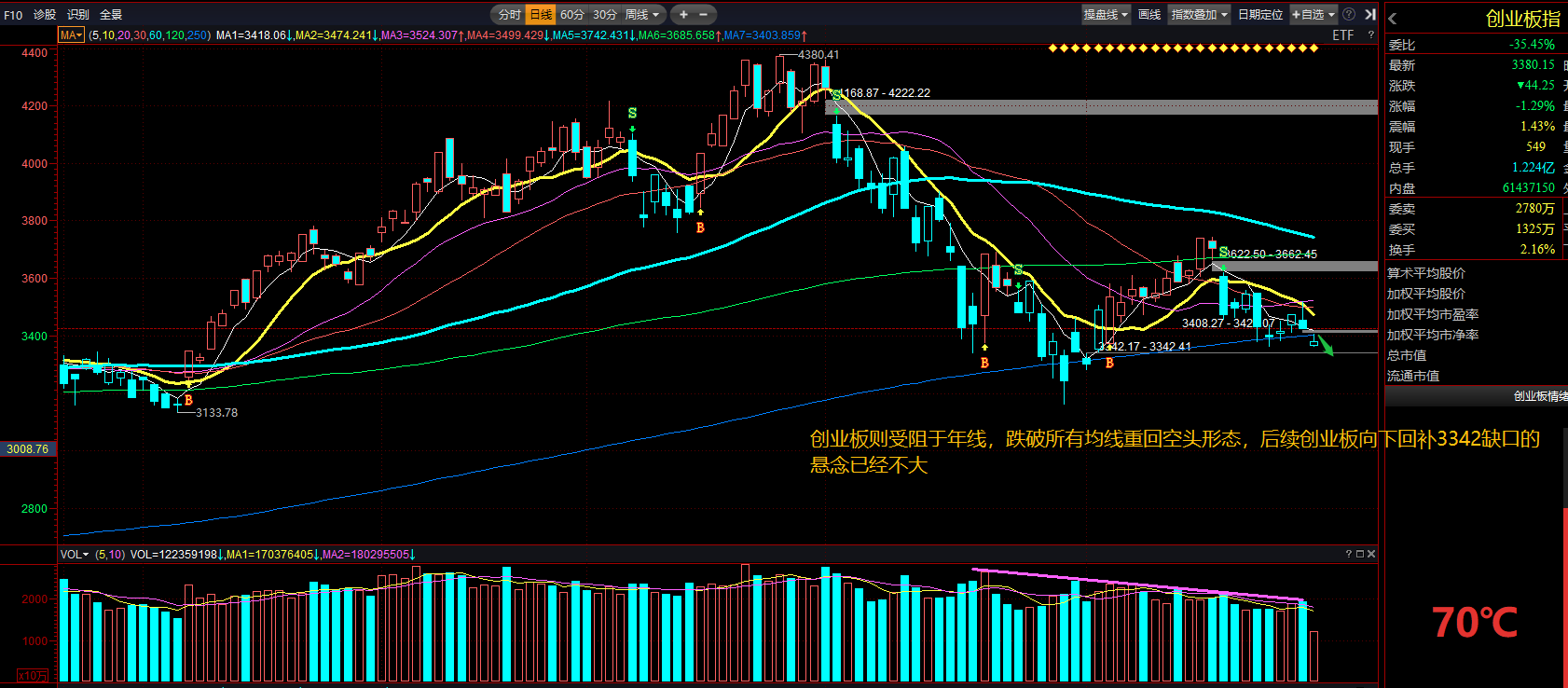
Task: Click the MA7=3403.859 moving average readout
Action: tap(765, 35)
